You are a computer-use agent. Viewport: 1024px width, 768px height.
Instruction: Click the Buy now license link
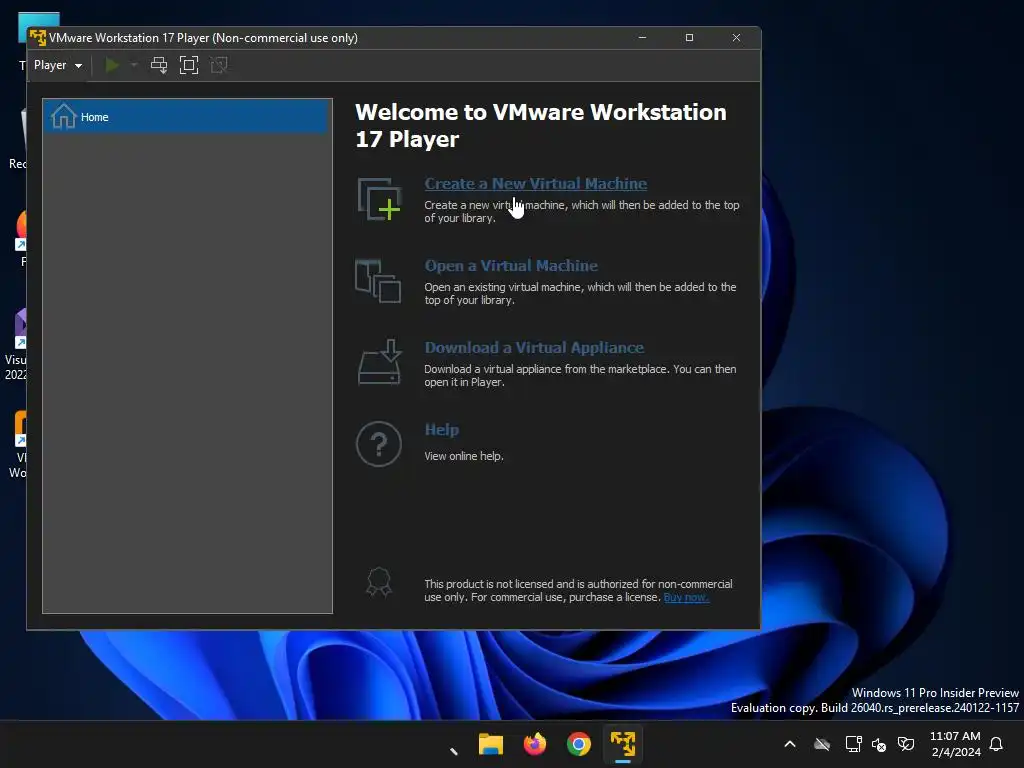686,598
